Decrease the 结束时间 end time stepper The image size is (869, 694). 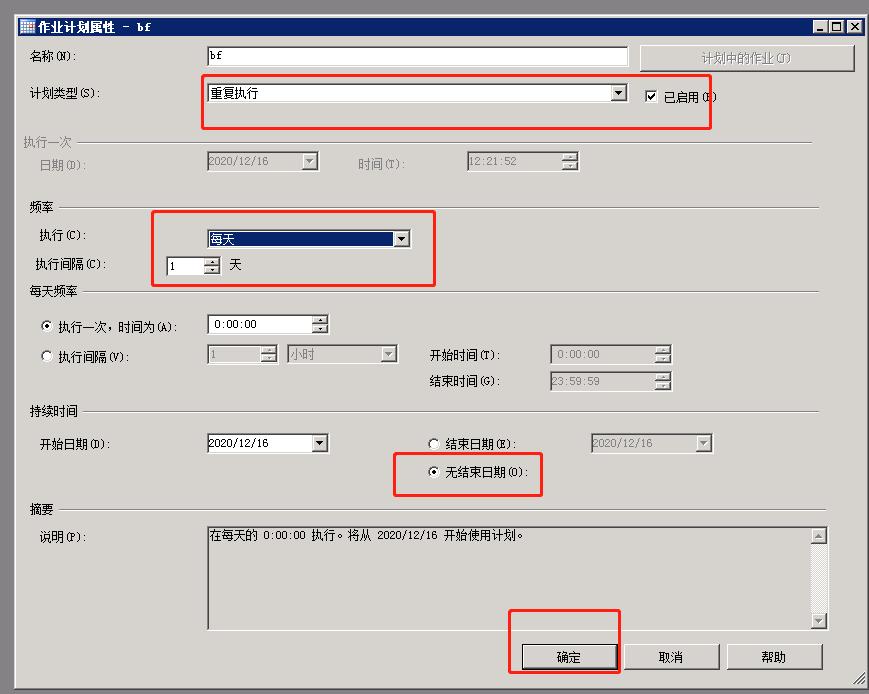pyautogui.click(x=661, y=384)
